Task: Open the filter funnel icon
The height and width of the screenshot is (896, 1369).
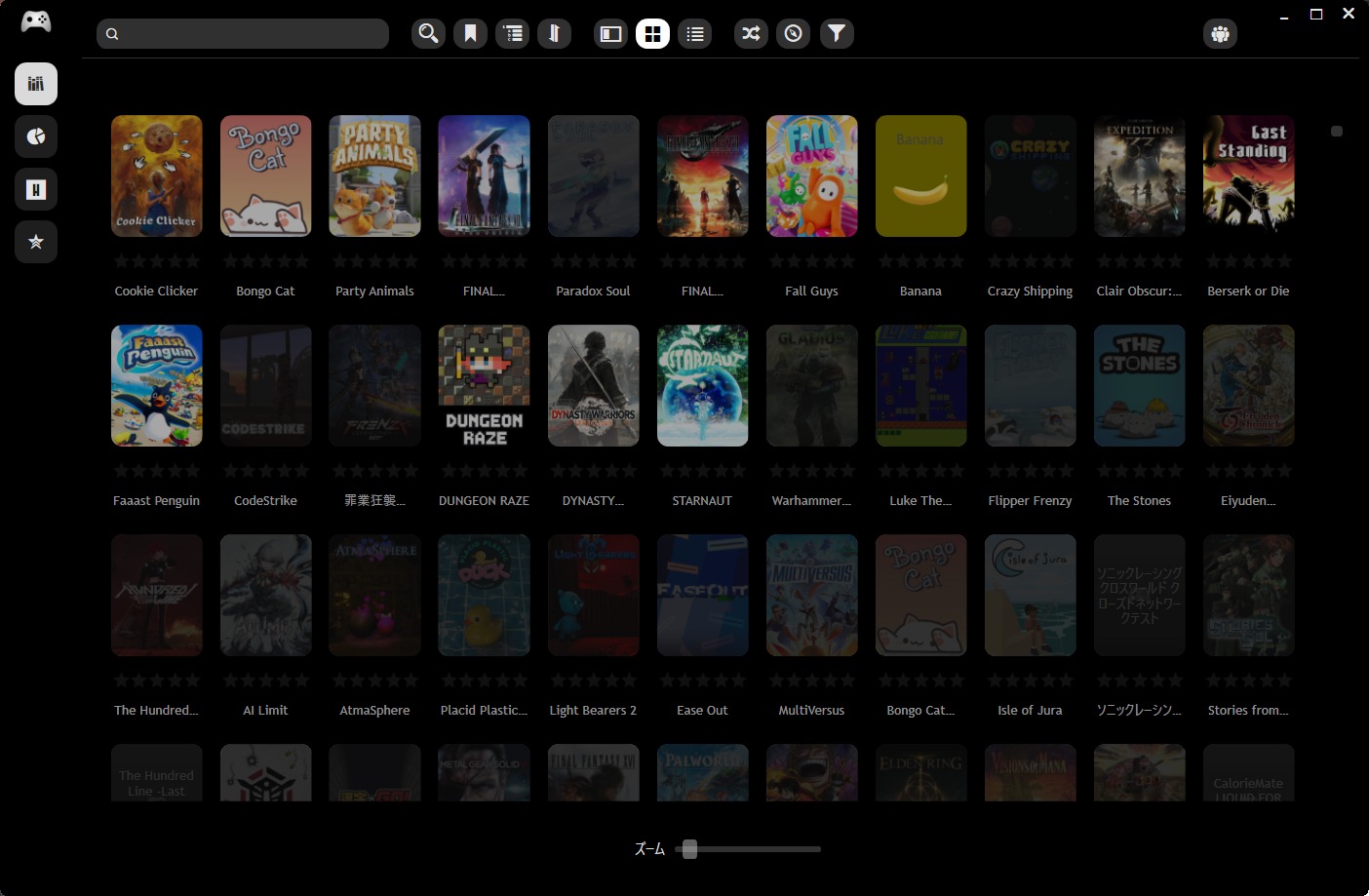Action: click(837, 34)
